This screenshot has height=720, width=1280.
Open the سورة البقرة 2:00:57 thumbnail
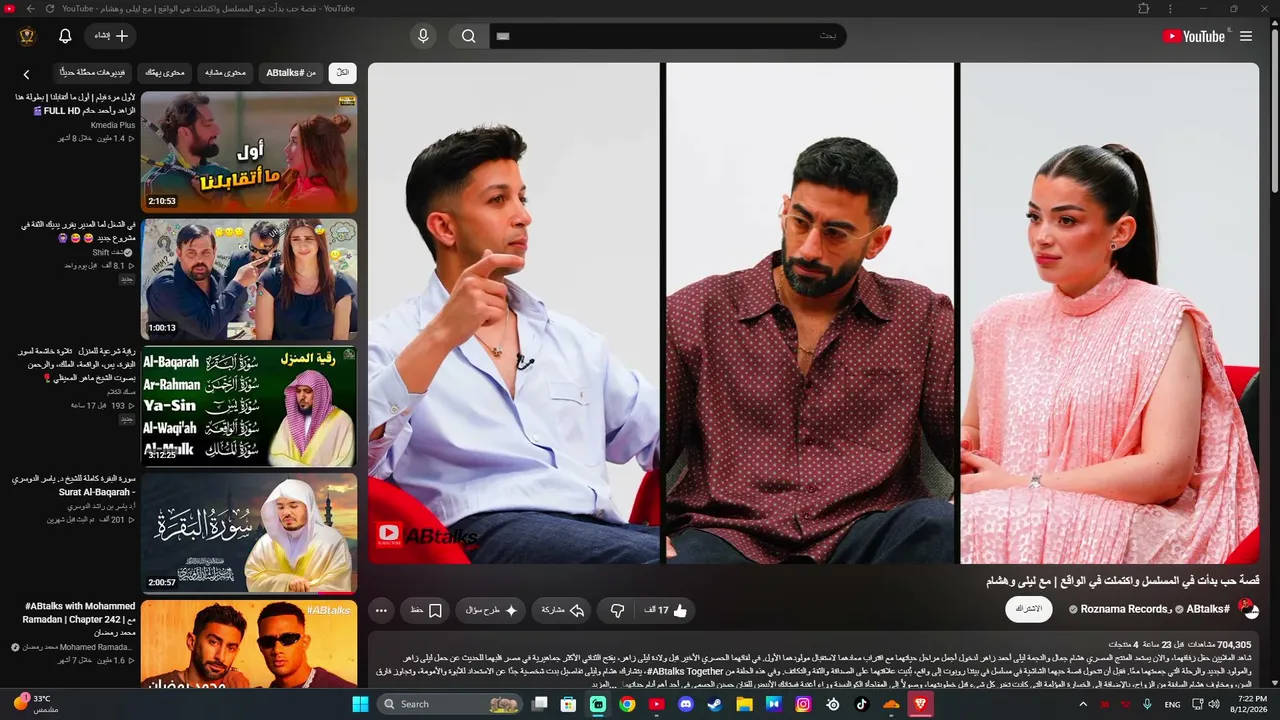(x=249, y=533)
